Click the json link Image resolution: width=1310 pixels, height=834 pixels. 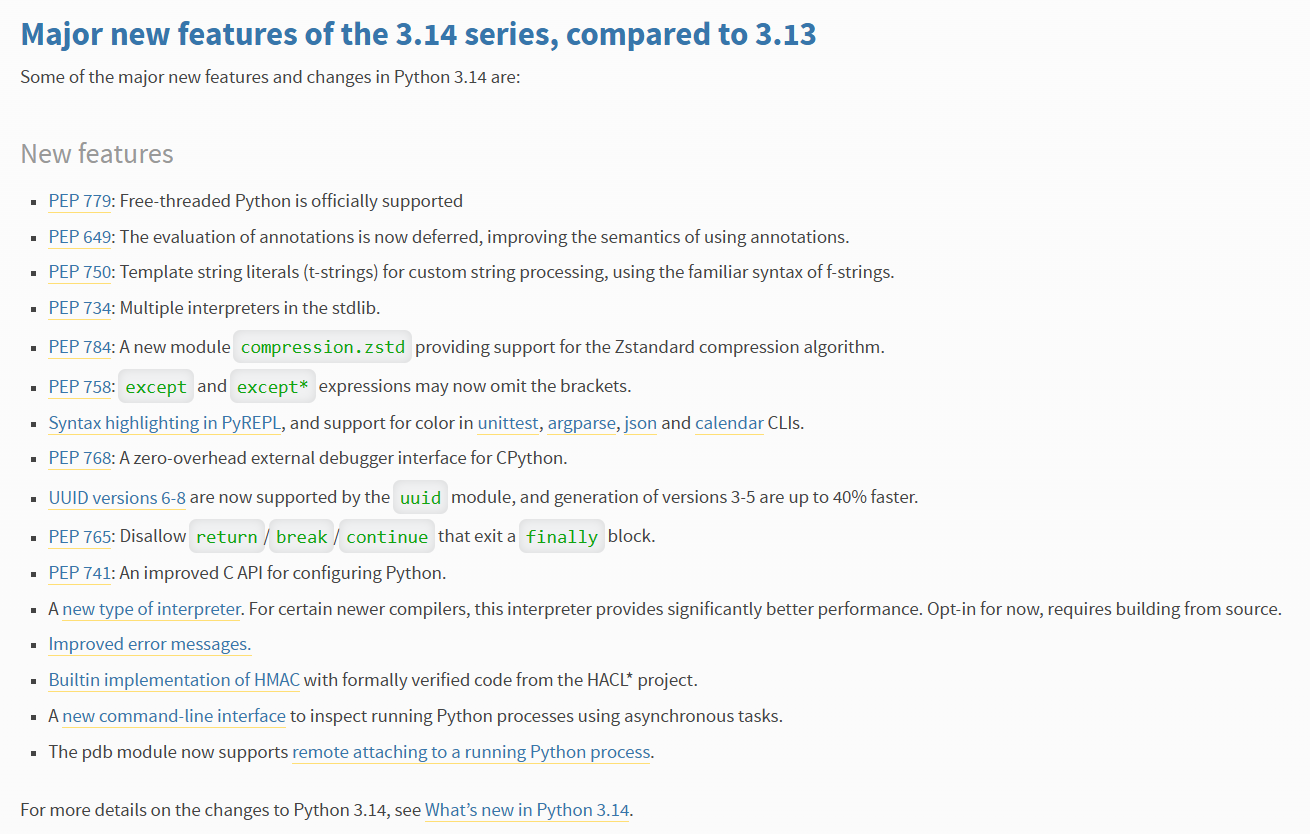[x=640, y=423]
